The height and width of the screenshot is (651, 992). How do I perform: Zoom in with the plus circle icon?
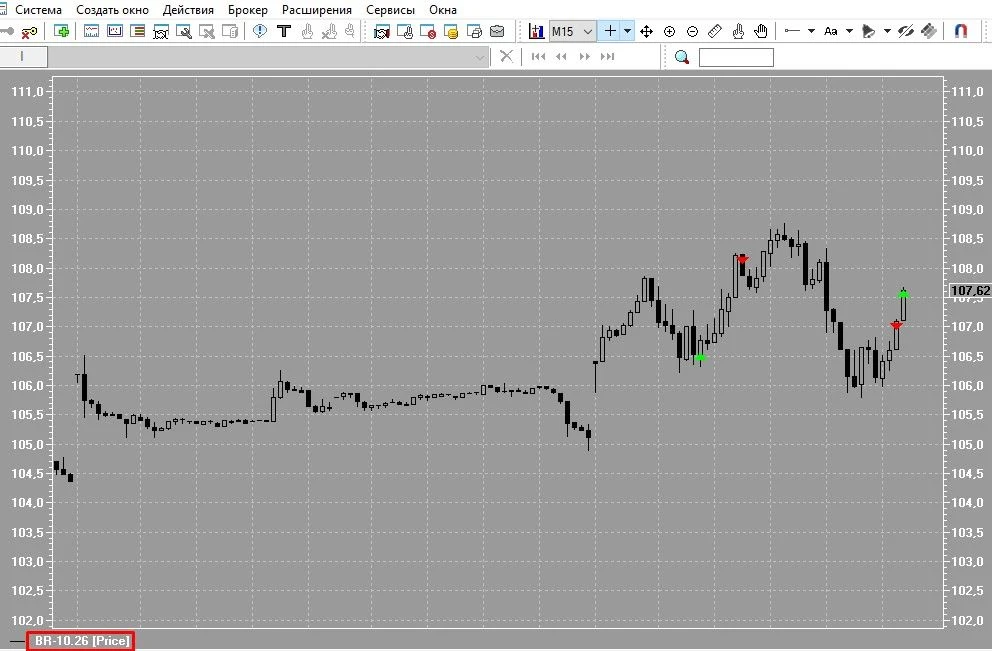click(669, 31)
